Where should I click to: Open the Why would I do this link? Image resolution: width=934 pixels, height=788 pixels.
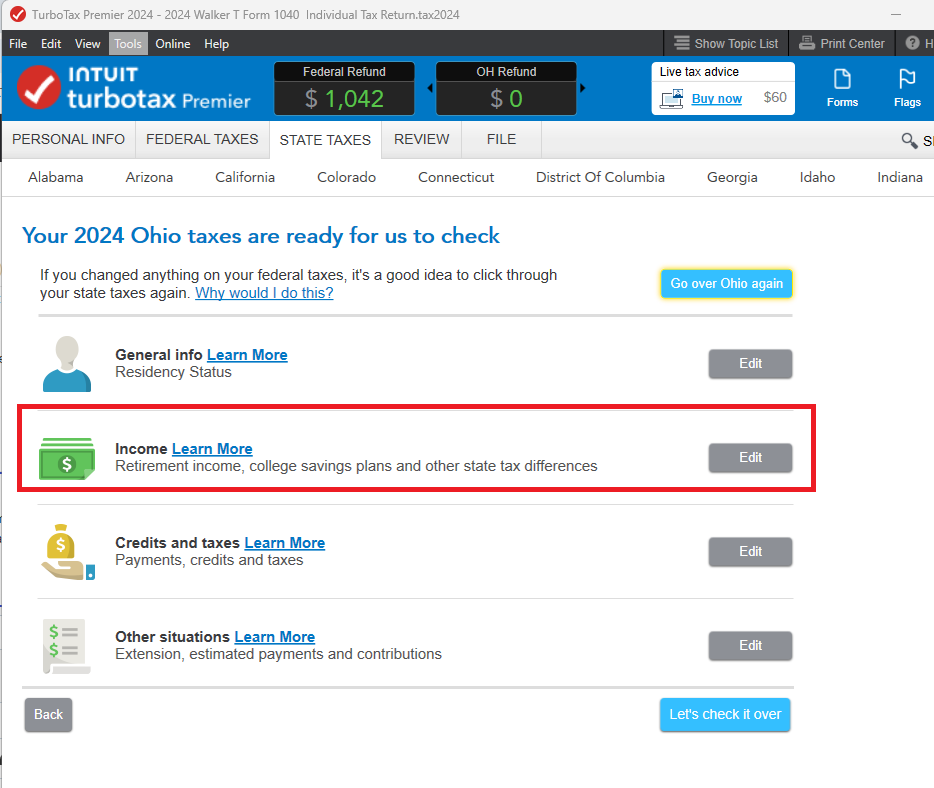264,293
